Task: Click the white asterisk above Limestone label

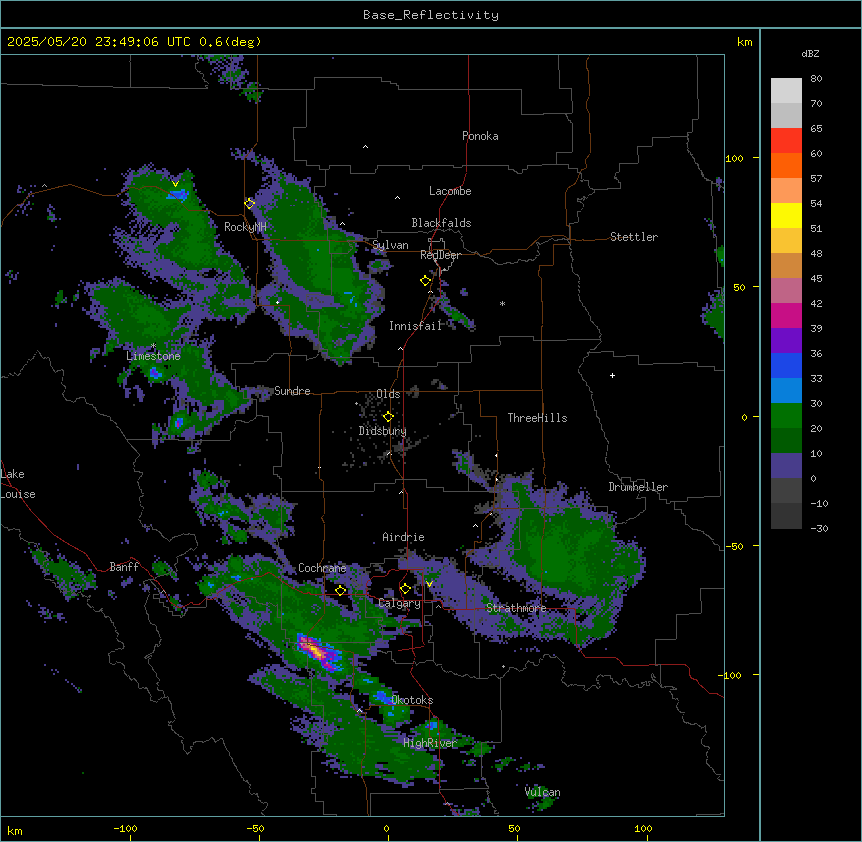Action: point(153,346)
